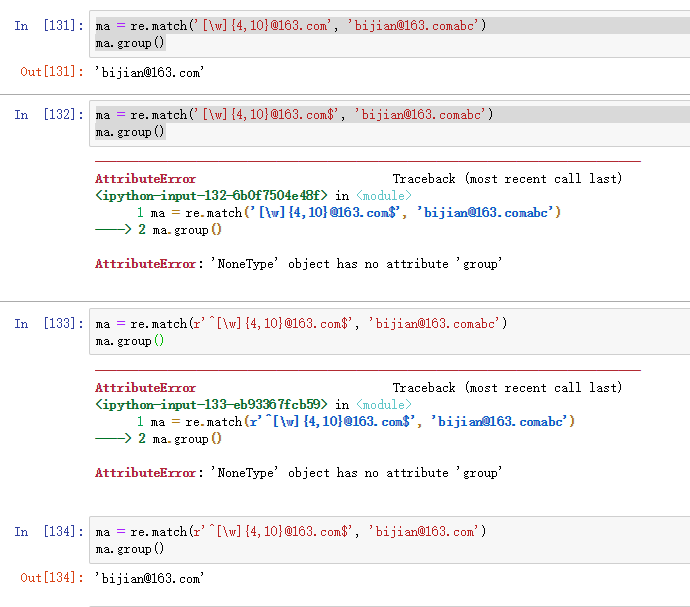The image size is (690, 607).
Task: Click the result text of Out[131]
Action: tap(149, 71)
